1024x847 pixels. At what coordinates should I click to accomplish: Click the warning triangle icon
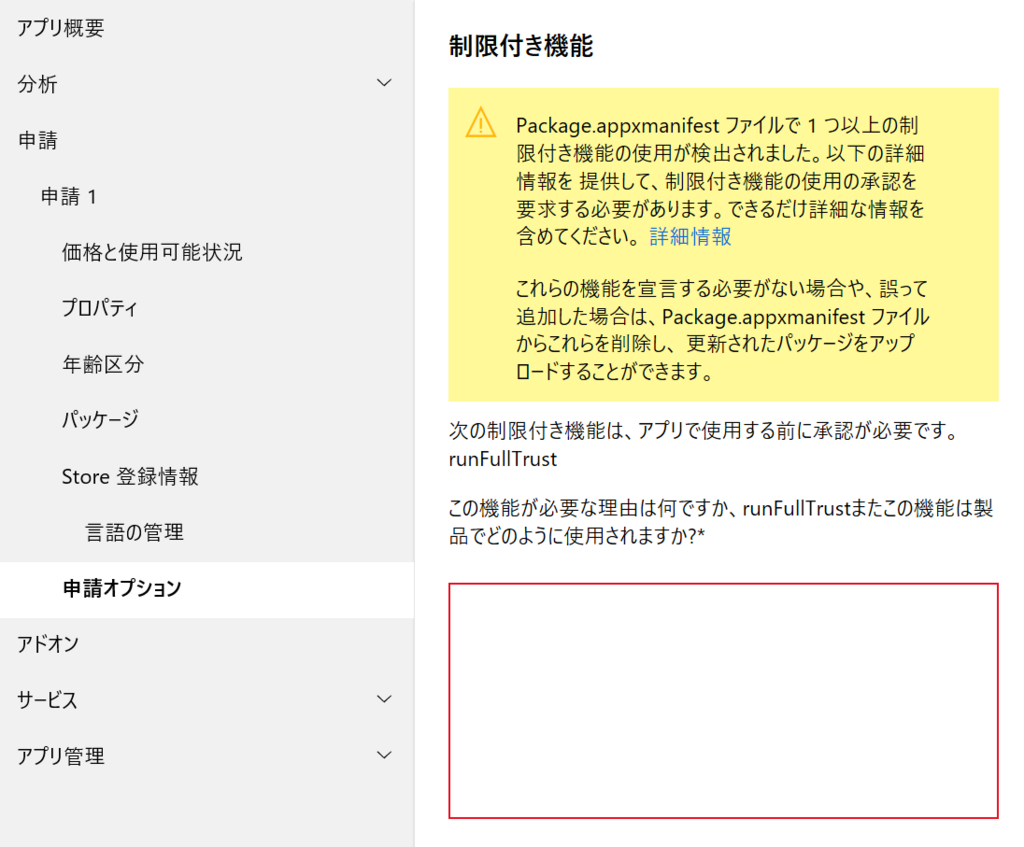pos(481,122)
